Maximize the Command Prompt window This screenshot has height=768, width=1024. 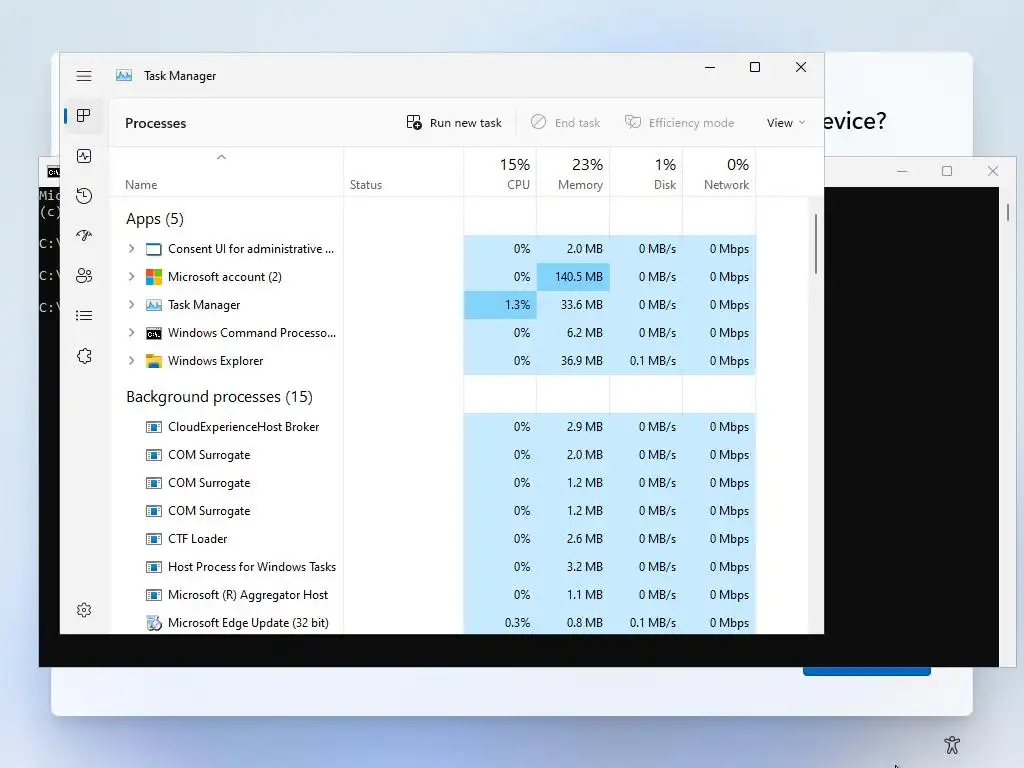point(947,171)
